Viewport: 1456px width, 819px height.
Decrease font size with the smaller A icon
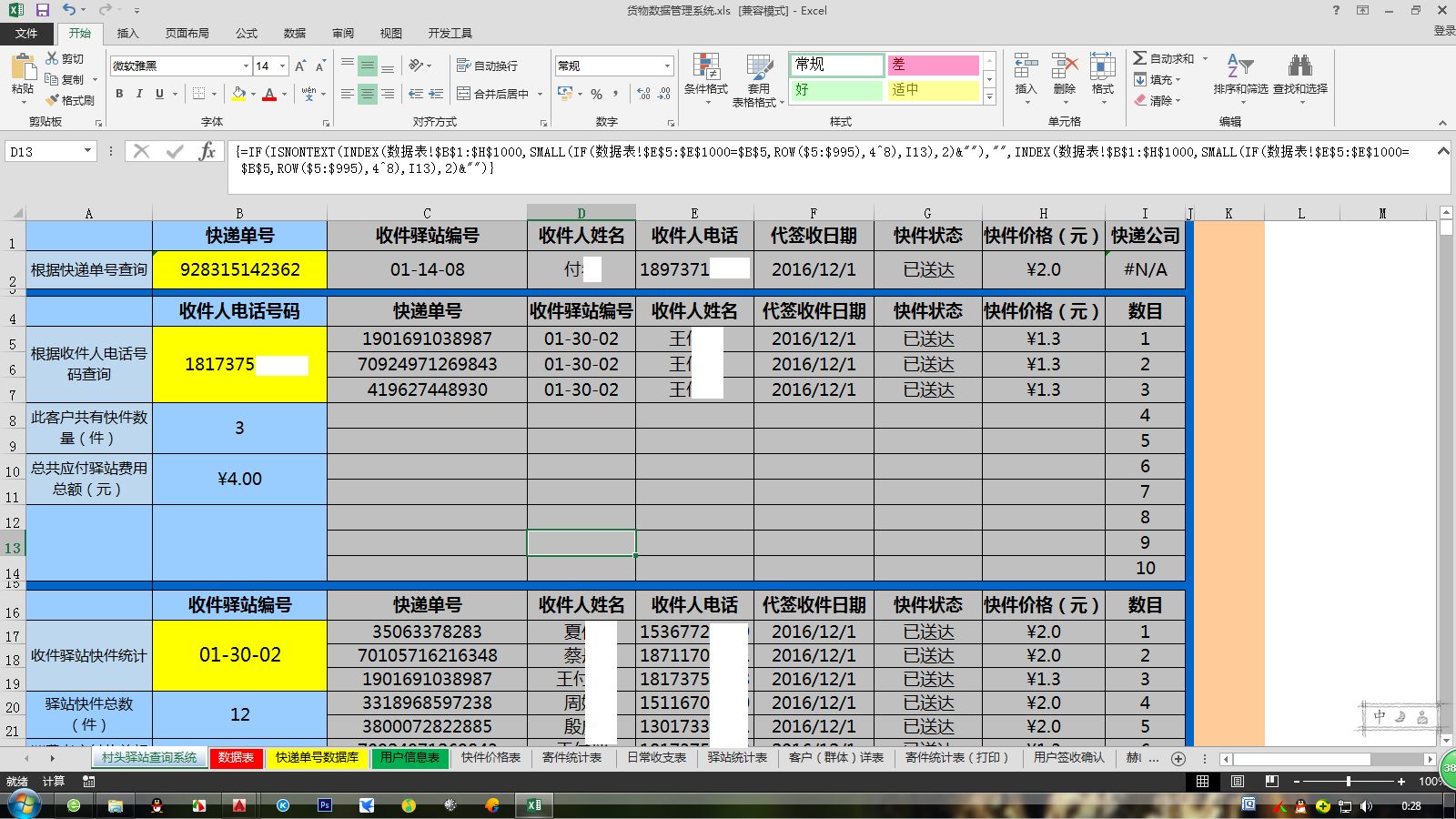(320, 66)
